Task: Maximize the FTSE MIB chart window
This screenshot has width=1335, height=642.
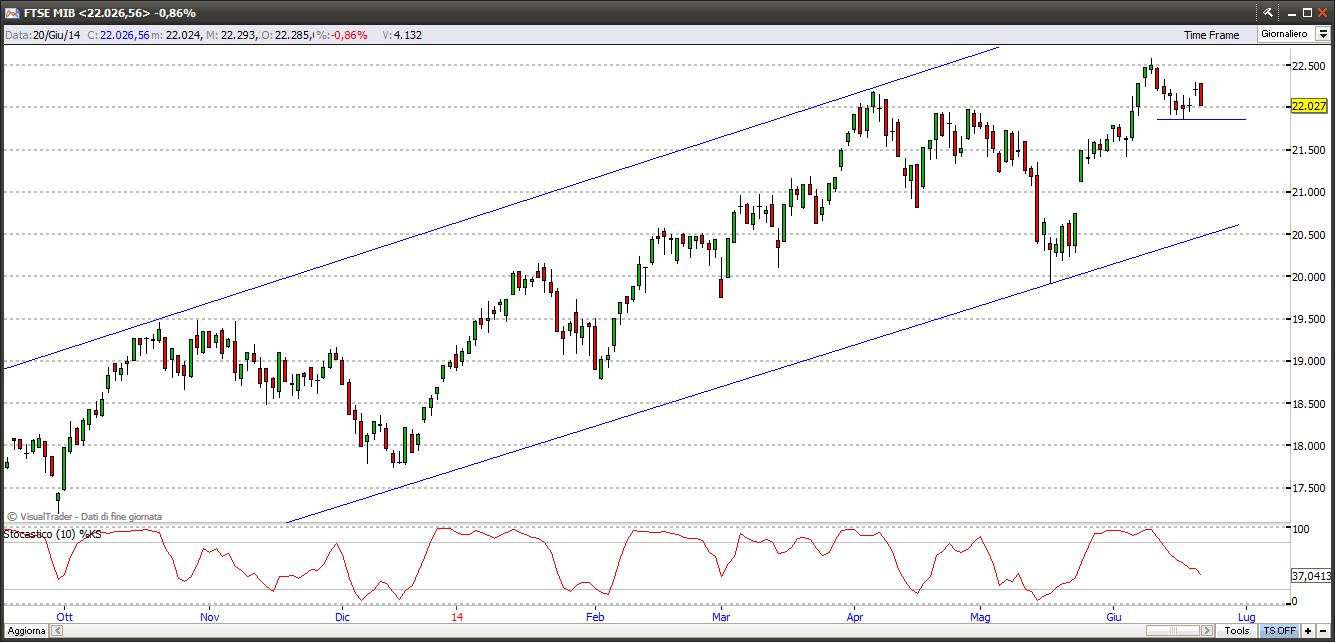Action: [1305, 12]
